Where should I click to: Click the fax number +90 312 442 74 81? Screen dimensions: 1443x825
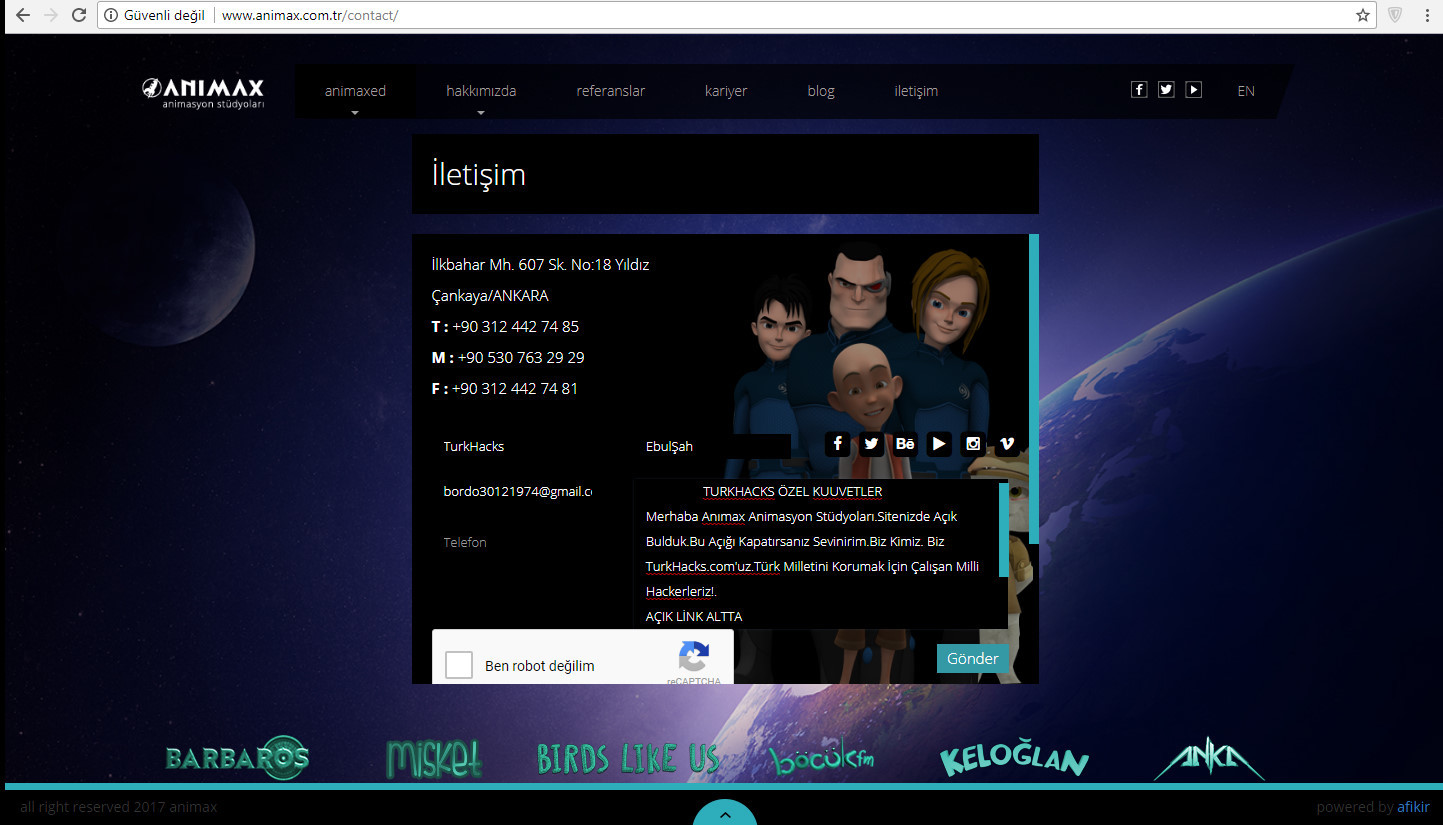(515, 389)
